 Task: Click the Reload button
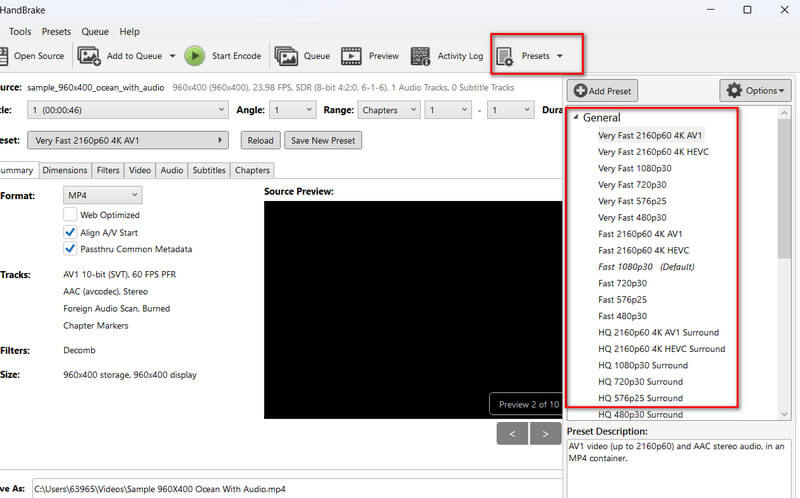click(x=260, y=140)
